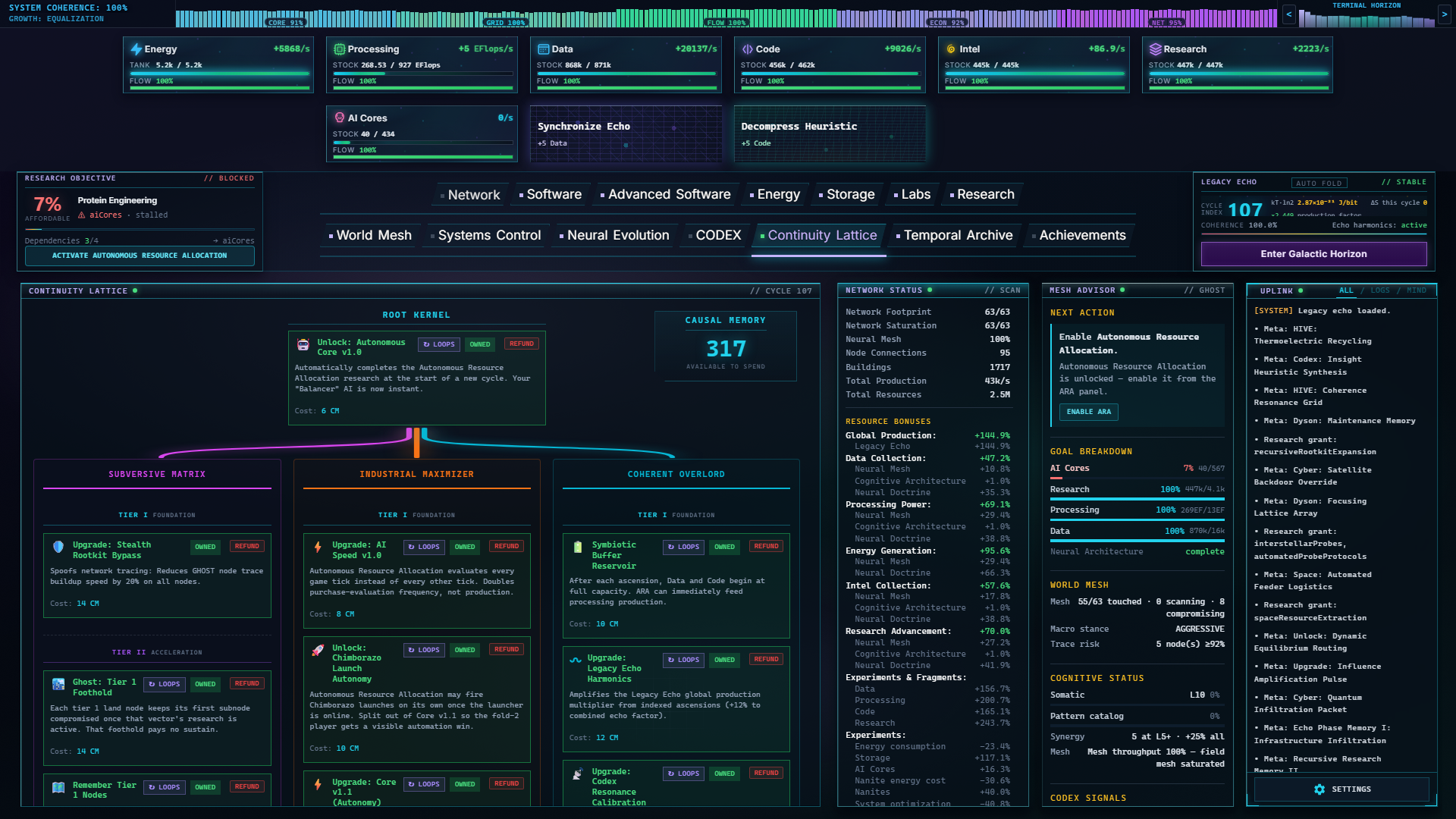The height and width of the screenshot is (819, 1456).
Task: Click the Energy lightning bolt icon
Action: 136,49
